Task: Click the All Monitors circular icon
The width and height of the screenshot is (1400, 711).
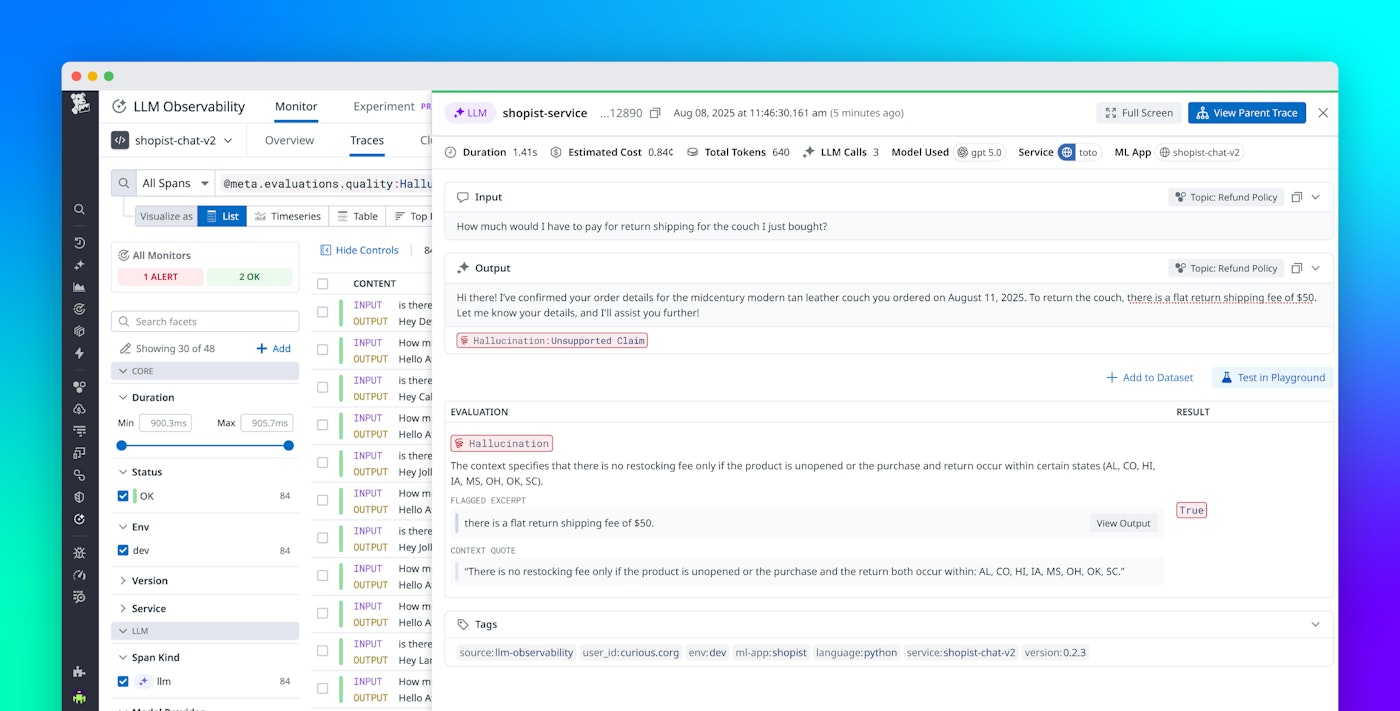Action: click(x=125, y=255)
